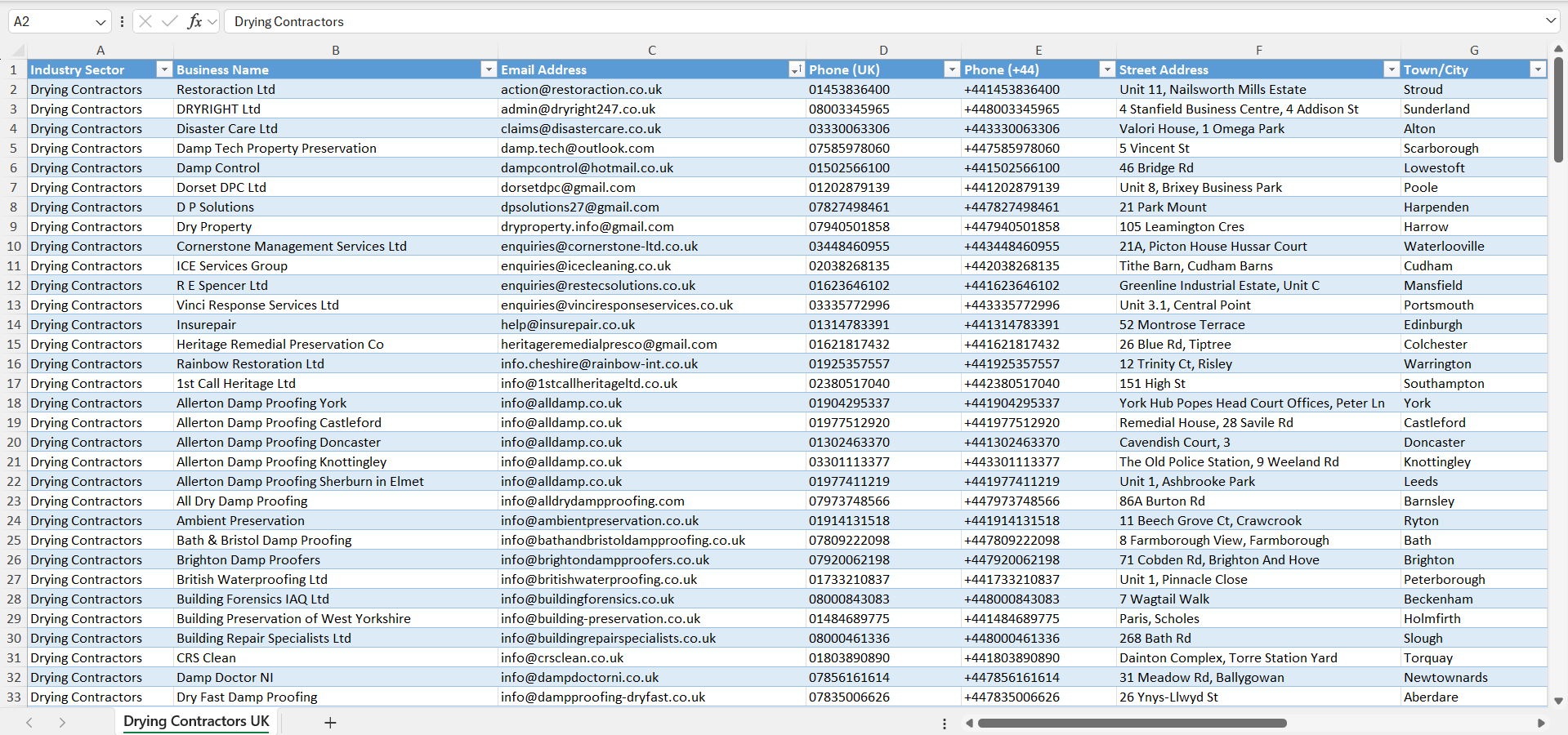Click the sheet tab bar options dots
Viewport: 1568px width, 735px height.
click(x=945, y=724)
